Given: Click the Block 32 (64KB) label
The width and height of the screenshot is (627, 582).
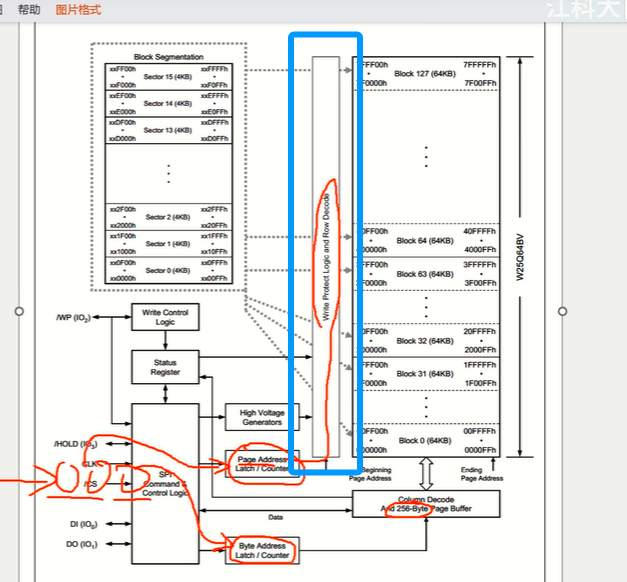Looking at the screenshot, I should [x=425, y=341].
